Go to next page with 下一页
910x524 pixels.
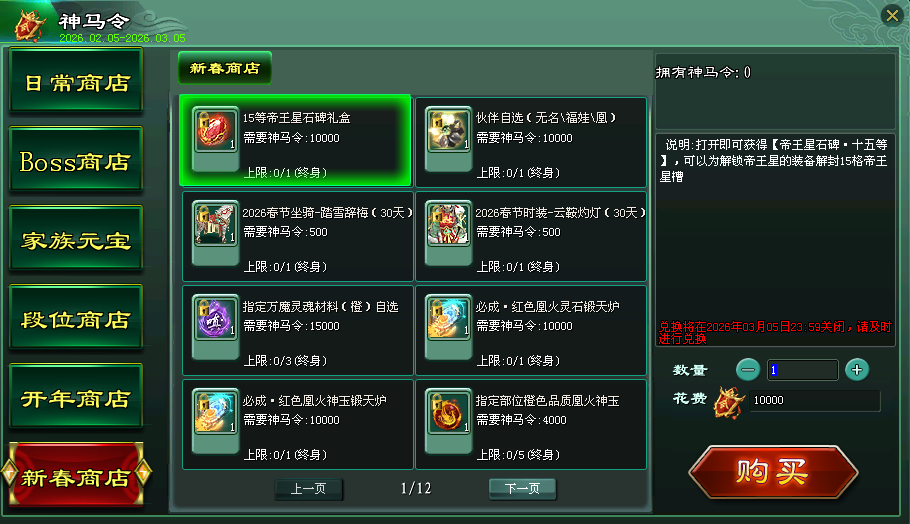[x=522, y=489]
